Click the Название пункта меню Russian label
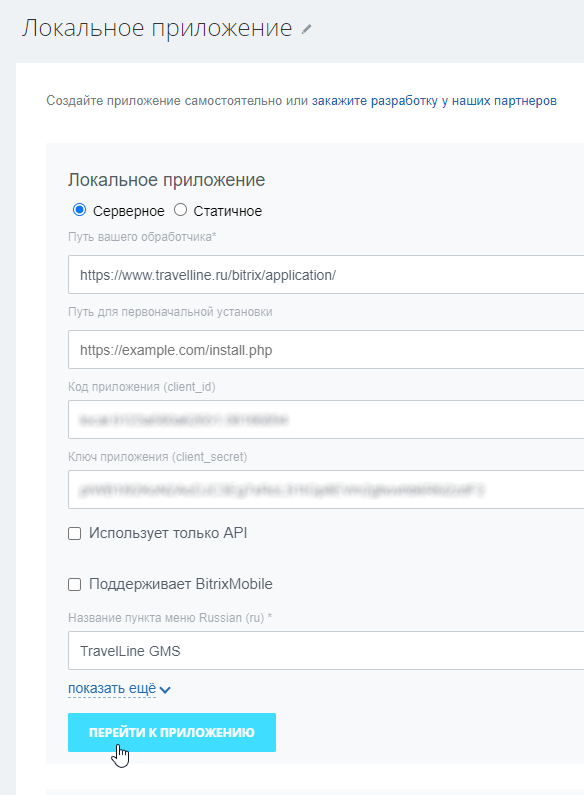Viewport: 584px width, 795px height. (170, 618)
